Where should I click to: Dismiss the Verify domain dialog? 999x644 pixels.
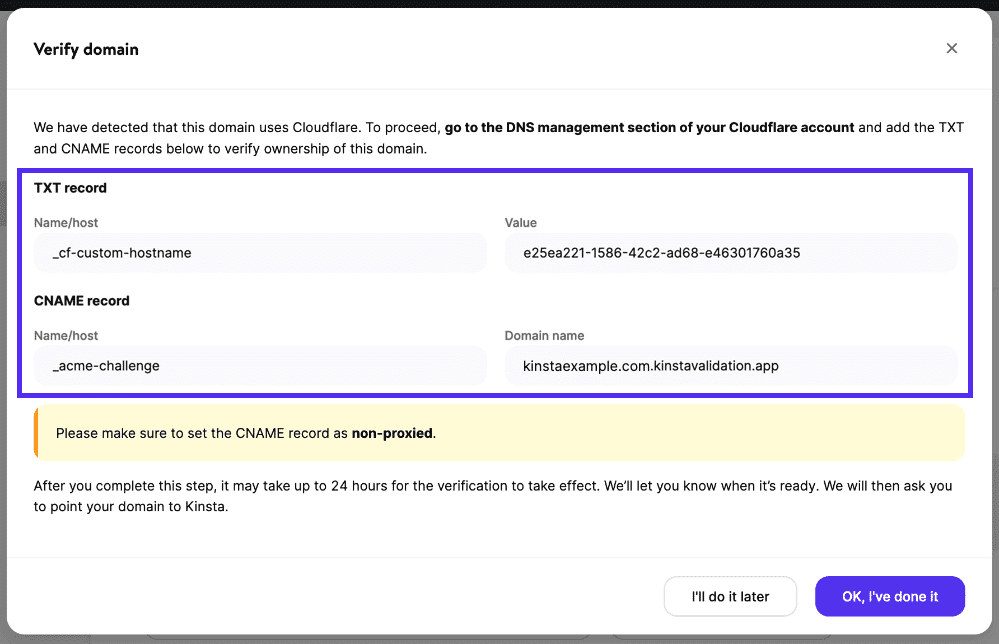(x=951, y=48)
